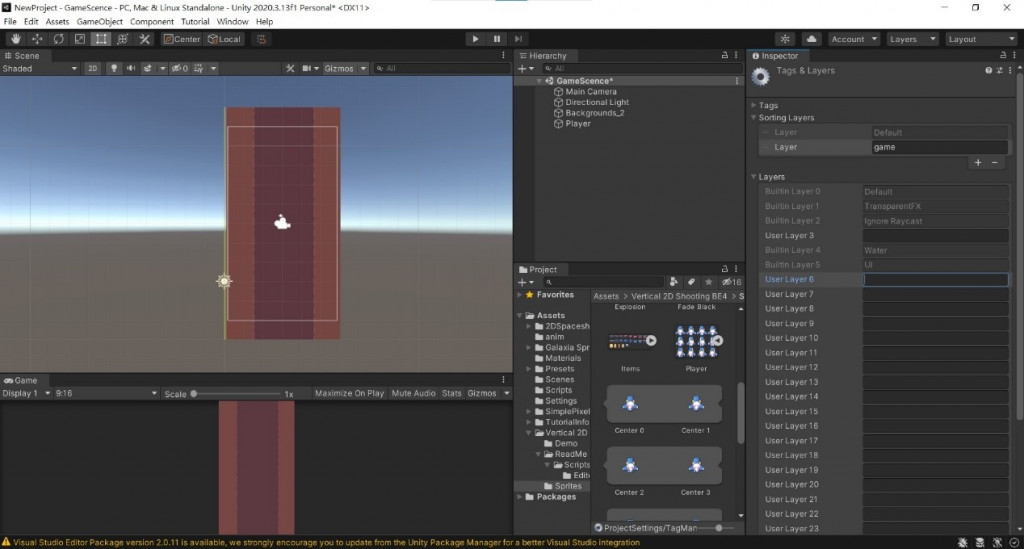1024x549 pixels.
Task: Toggle Maximize On Play
Action: tap(349, 393)
